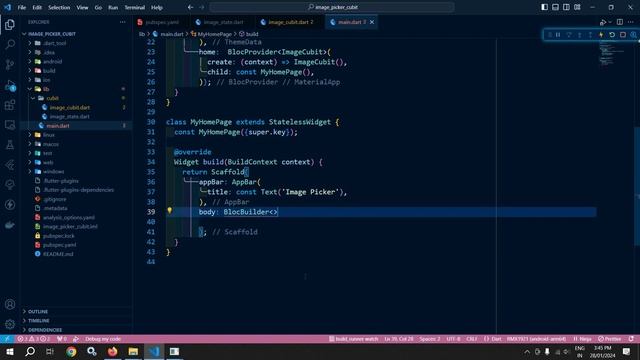The image size is (640, 360).
Task: Click the debug stop button
Action: [623, 35]
